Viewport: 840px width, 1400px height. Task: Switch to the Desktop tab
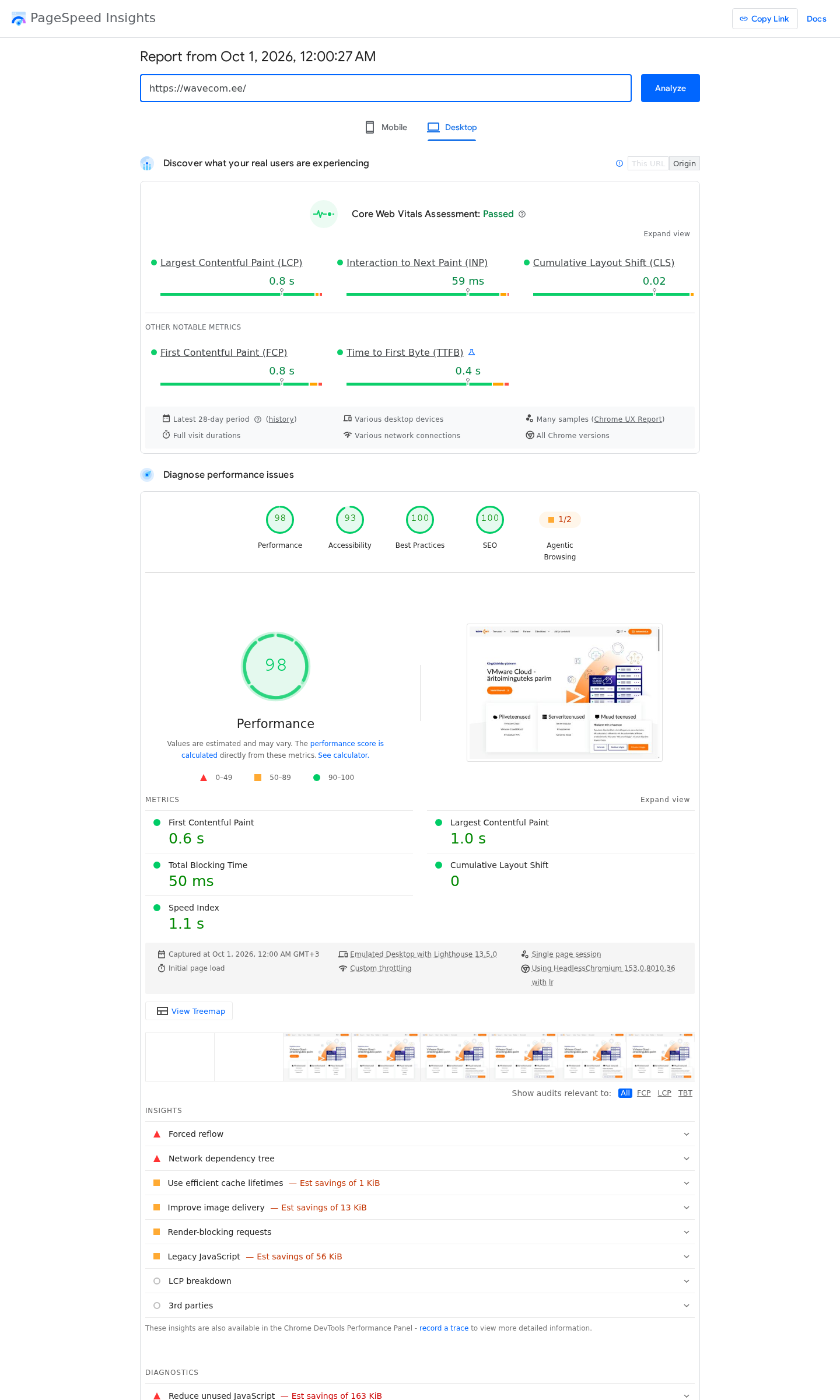pyautogui.click(x=452, y=127)
